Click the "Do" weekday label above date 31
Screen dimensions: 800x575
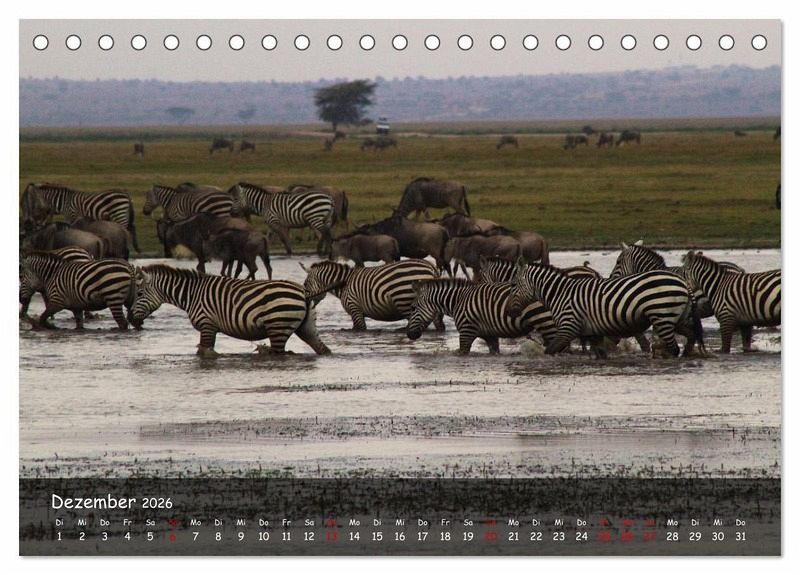click(x=740, y=522)
